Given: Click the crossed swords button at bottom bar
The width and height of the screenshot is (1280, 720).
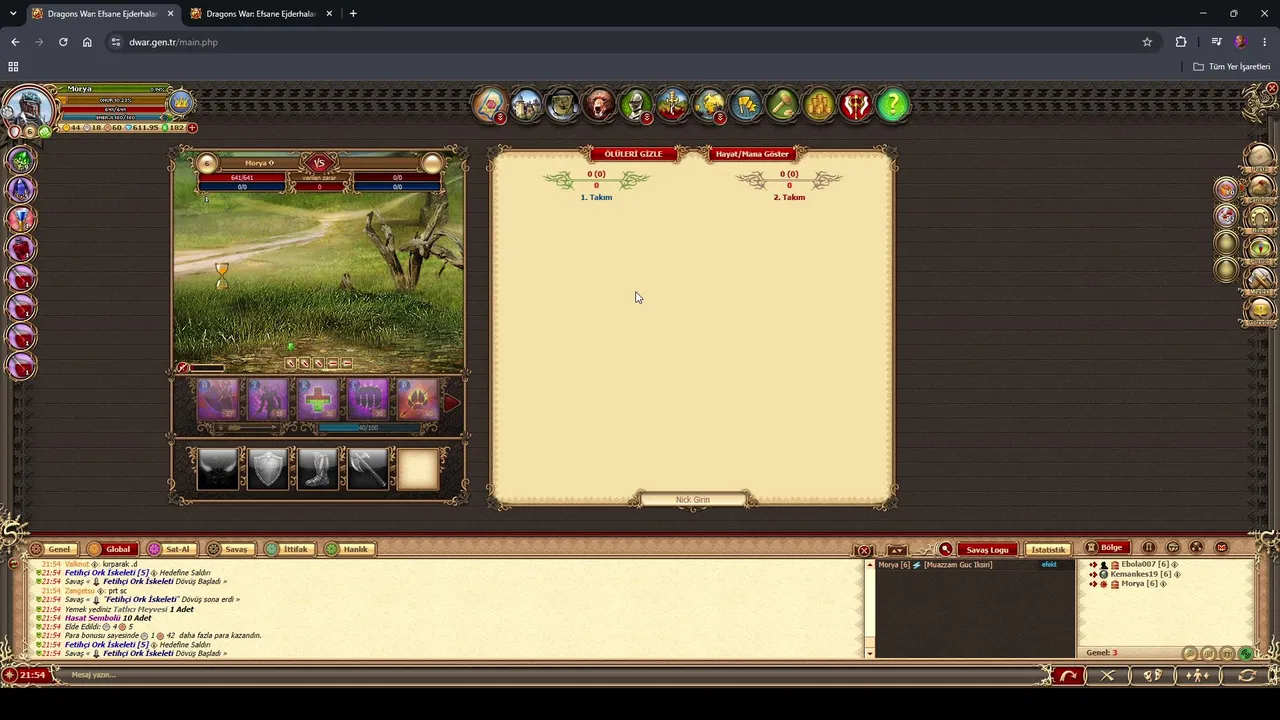Looking at the screenshot, I should click(x=1107, y=675).
